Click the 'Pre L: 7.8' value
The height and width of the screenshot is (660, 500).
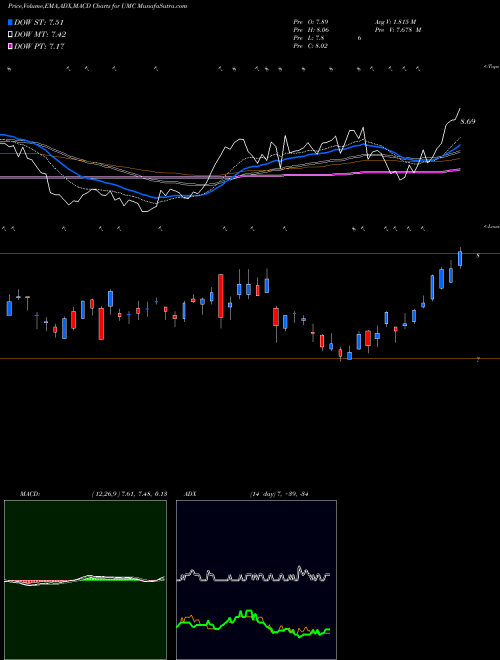[x=309, y=38]
